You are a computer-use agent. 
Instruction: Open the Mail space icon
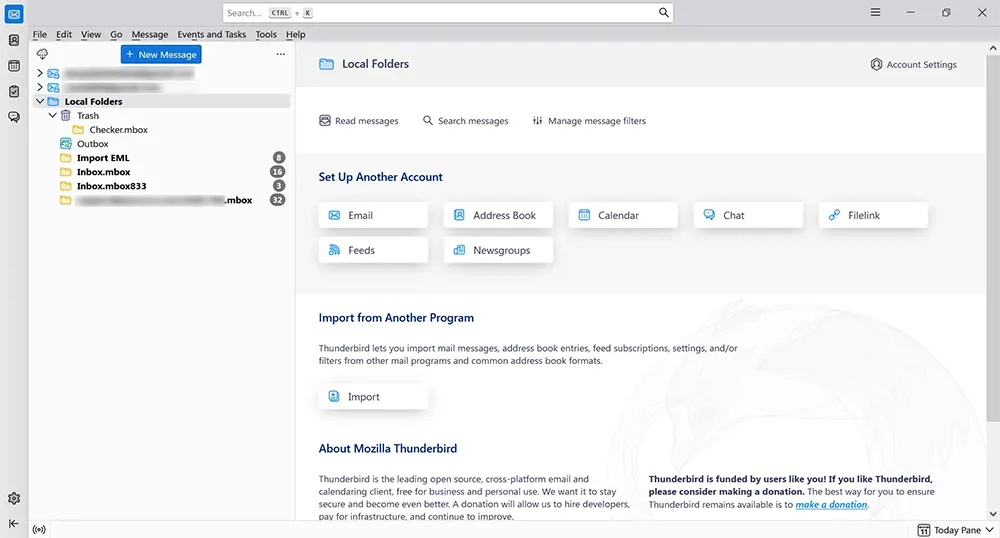(x=14, y=14)
